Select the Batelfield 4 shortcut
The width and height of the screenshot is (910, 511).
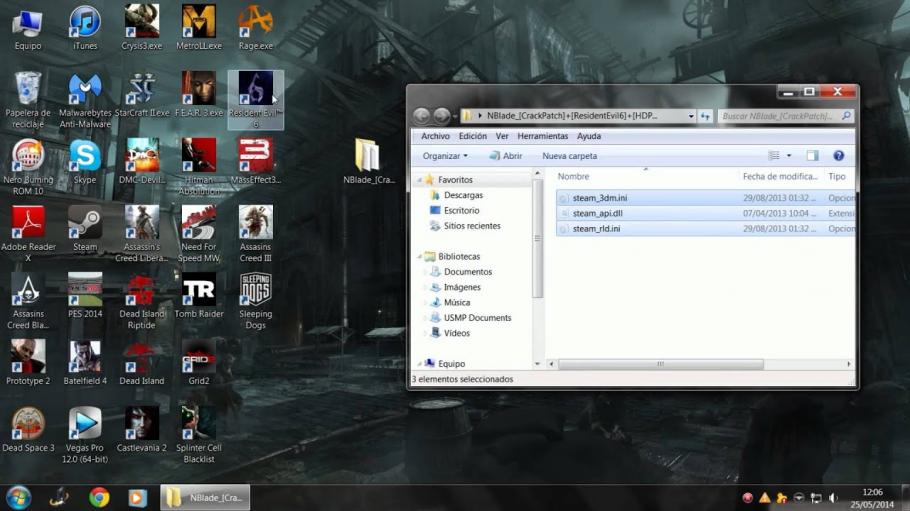[x=85, y=362]
